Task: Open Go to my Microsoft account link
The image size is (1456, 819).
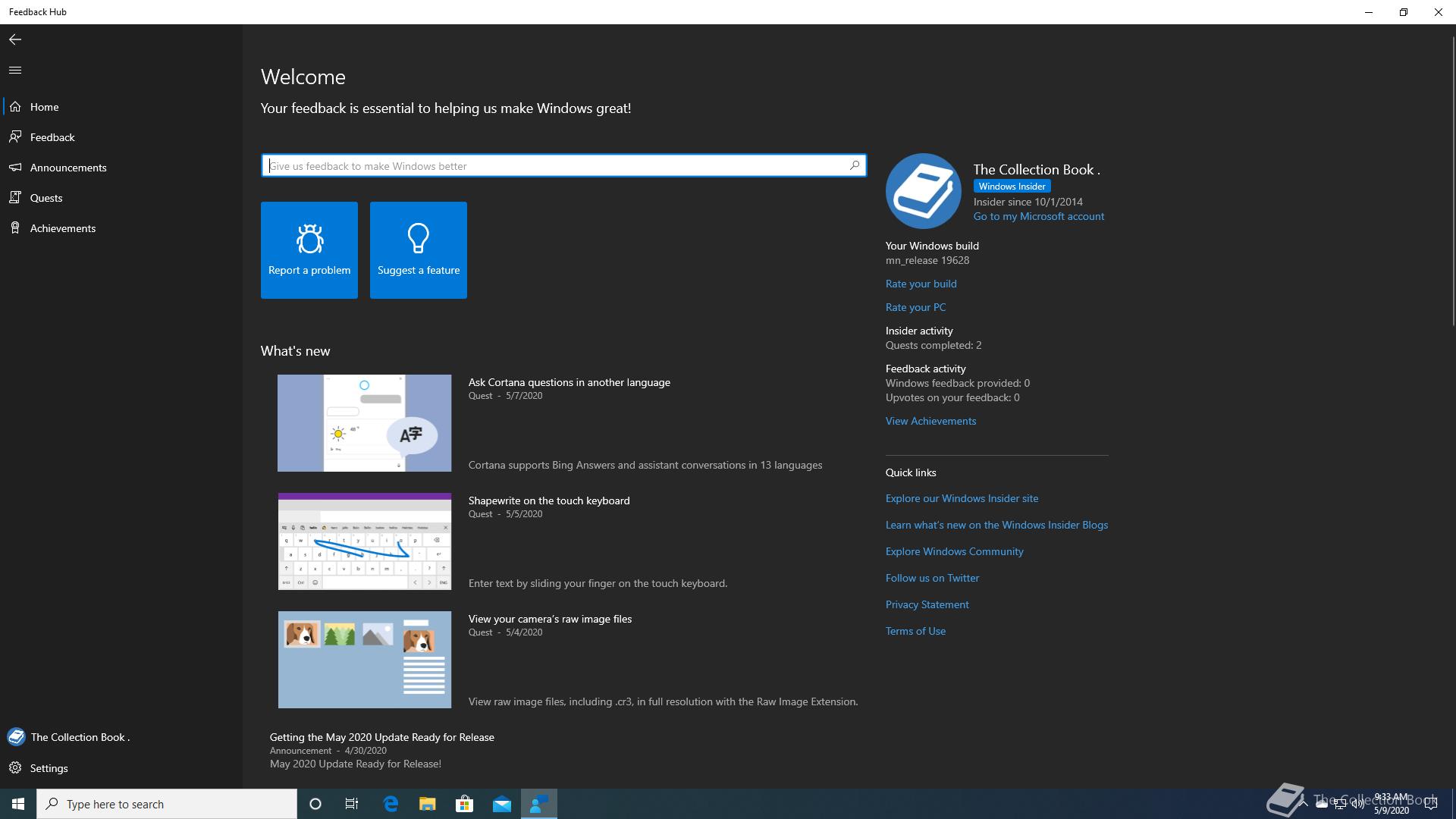Action: click(x=1038, y=216)
